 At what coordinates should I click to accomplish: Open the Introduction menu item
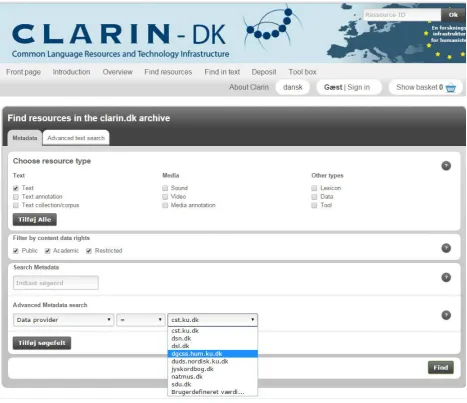point(71,72)
